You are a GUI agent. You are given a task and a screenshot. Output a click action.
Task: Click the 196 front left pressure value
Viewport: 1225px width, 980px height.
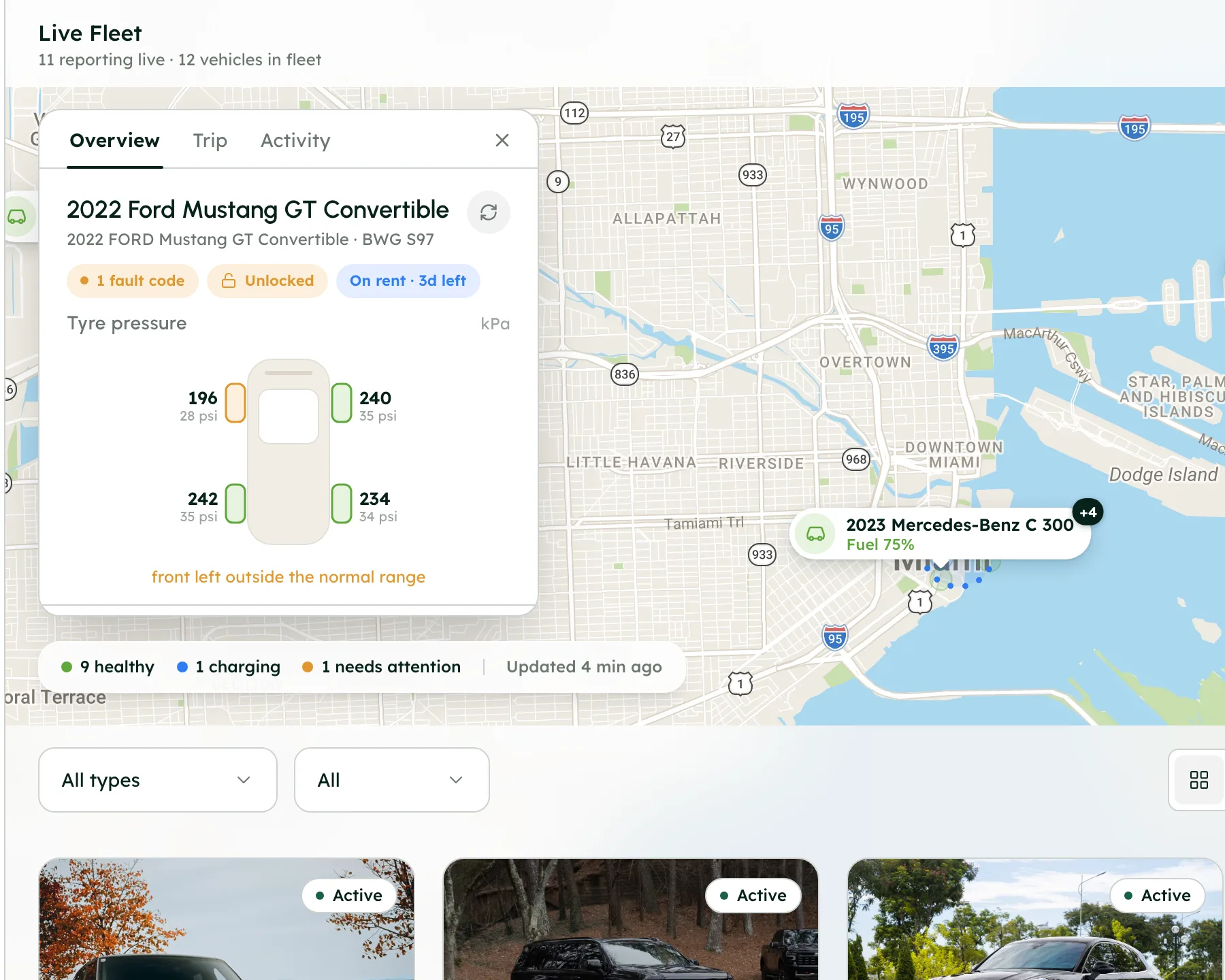(x=203, y=398)
